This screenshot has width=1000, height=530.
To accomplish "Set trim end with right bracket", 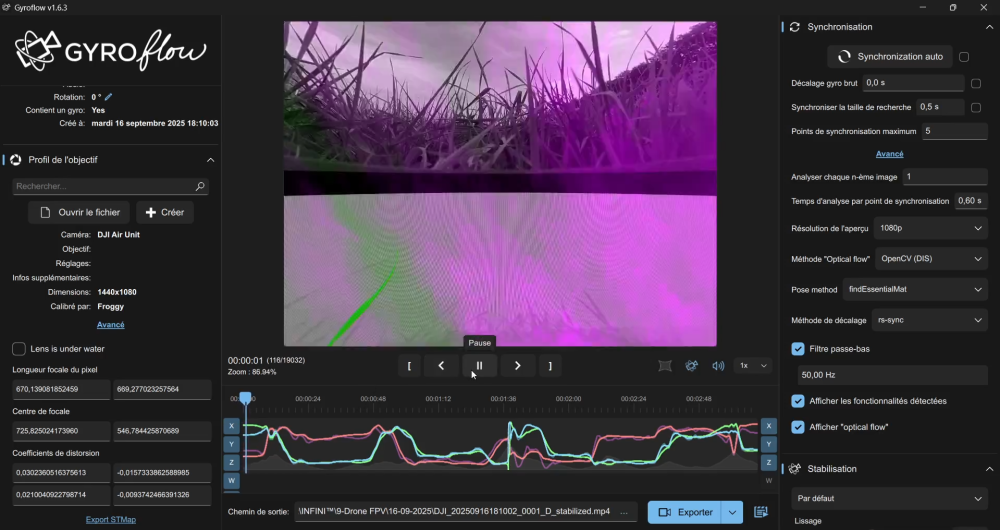I will pyautogui.click(x=550, y=366).
